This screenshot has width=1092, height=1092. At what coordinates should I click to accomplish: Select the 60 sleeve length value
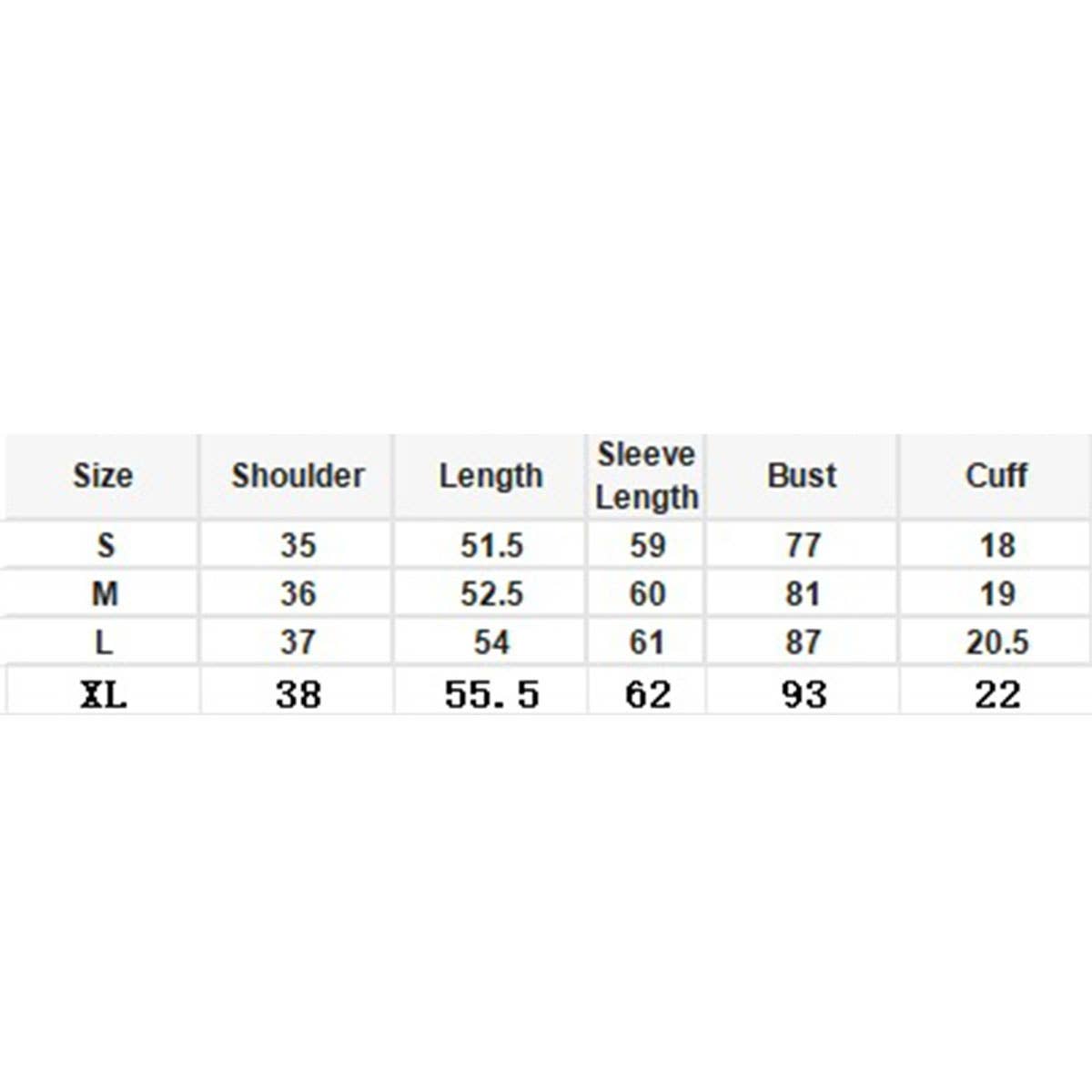point(647,593)
